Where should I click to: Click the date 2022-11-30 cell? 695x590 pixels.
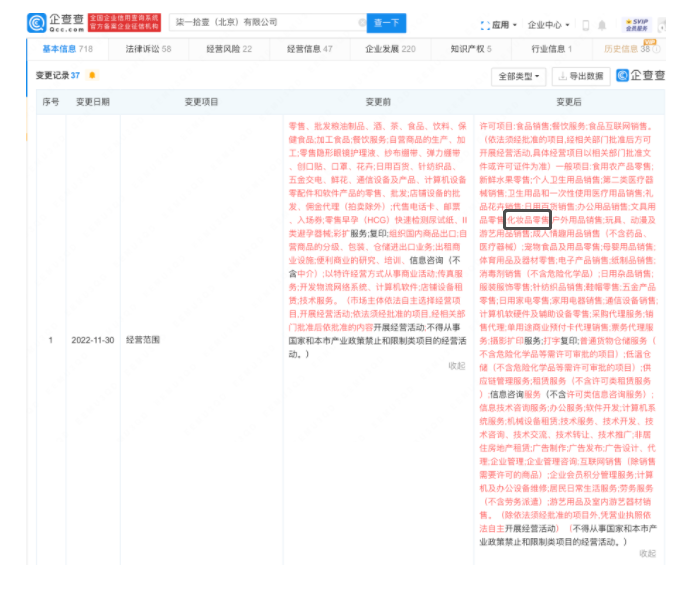[93, 340]
